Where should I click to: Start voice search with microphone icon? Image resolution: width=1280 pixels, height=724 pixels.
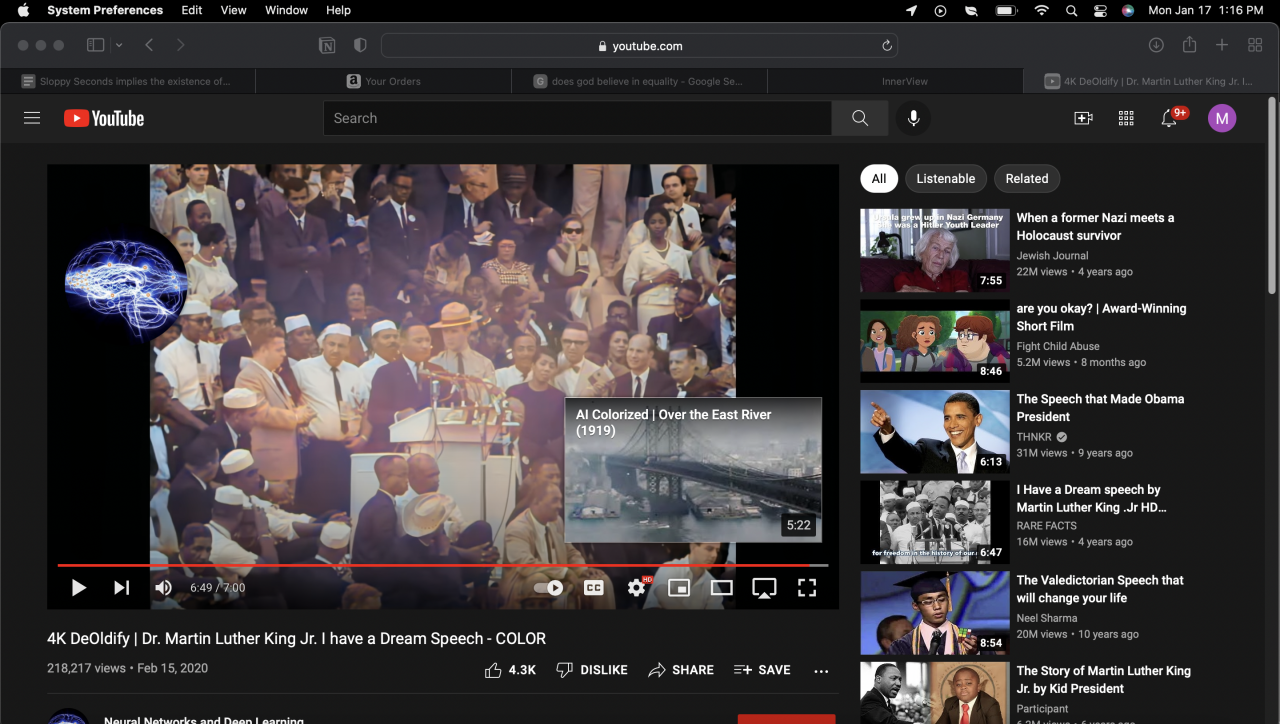coord(913,118)
